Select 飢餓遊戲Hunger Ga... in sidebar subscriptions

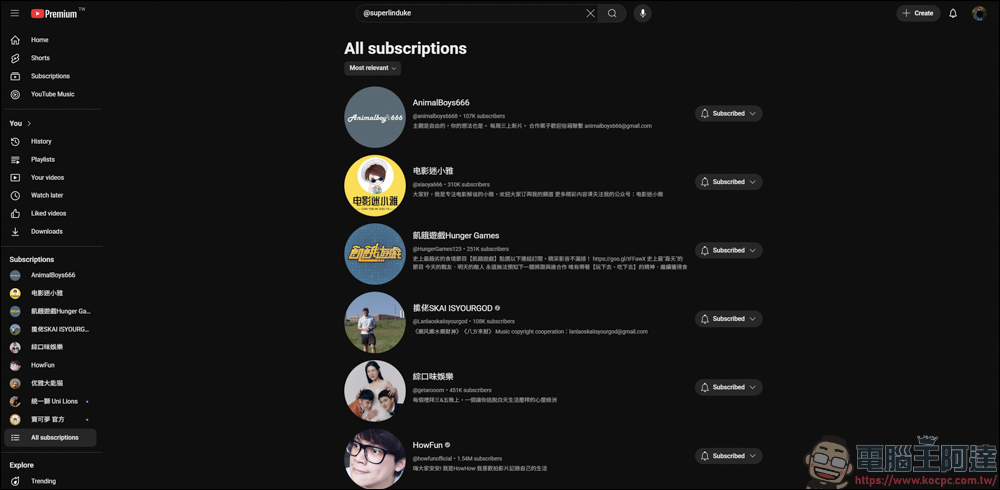pos(50,311)
